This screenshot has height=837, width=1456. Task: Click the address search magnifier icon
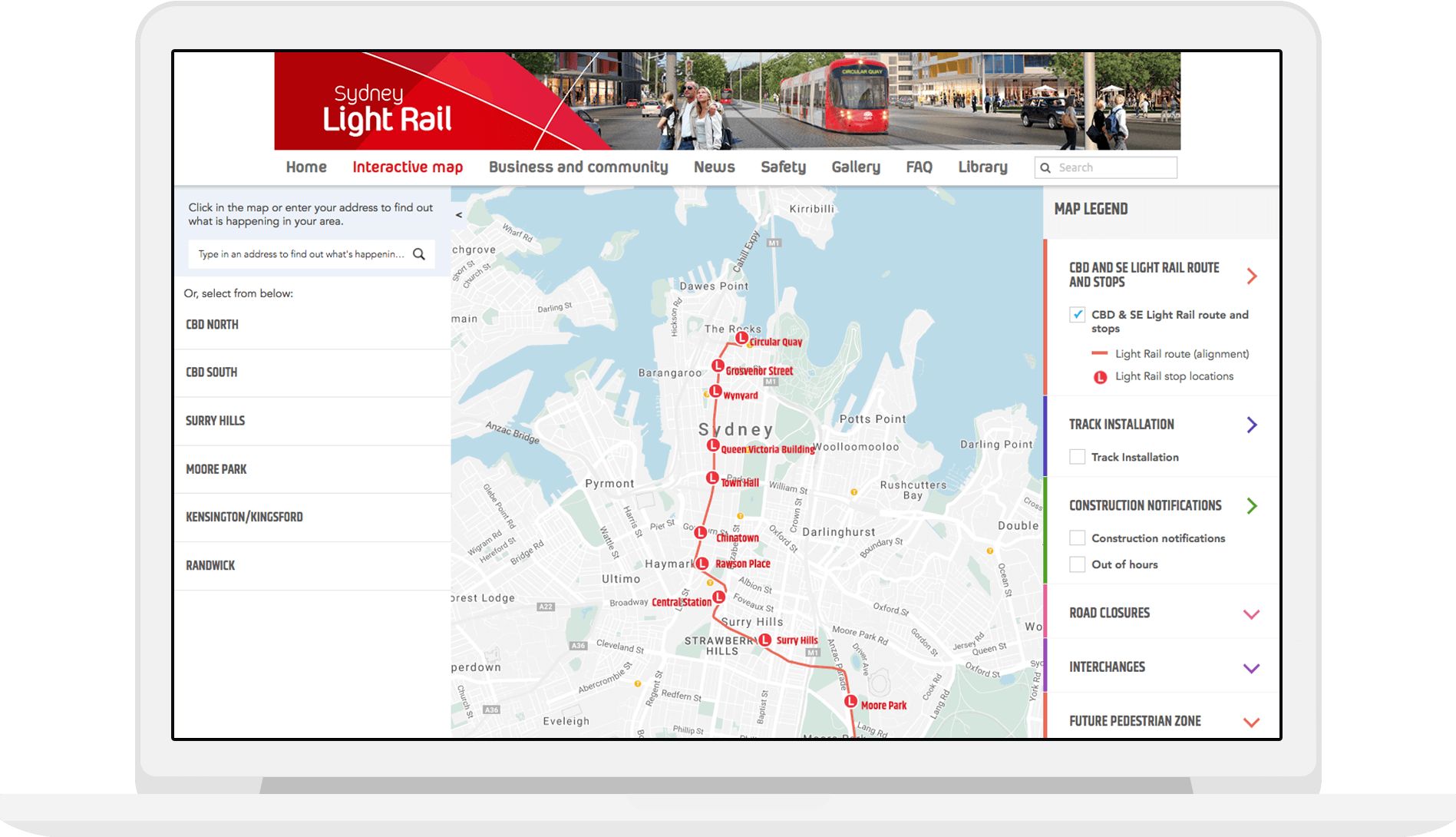pyautogui.click(x=419, y=254)
